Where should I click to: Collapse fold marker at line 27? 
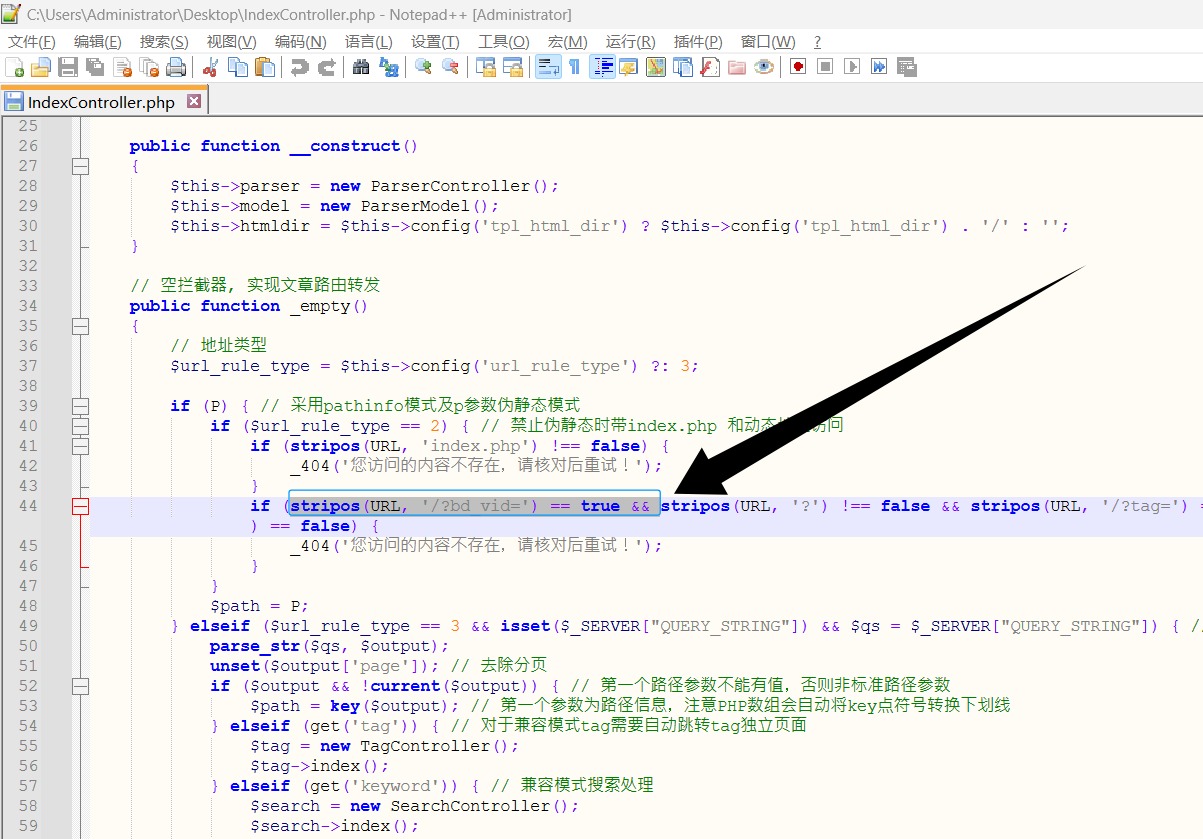(x=80, y=166)
